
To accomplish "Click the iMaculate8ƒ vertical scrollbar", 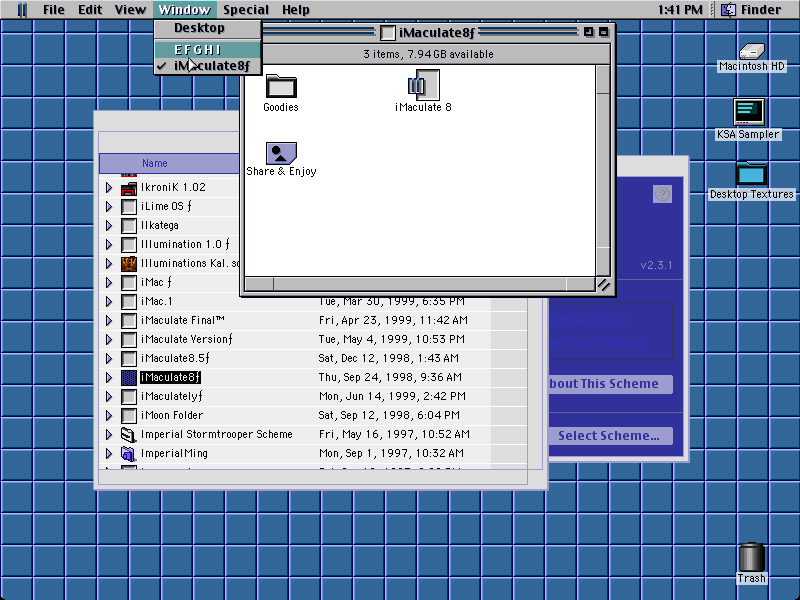I will pyautogui.click(x=603, y=170).
